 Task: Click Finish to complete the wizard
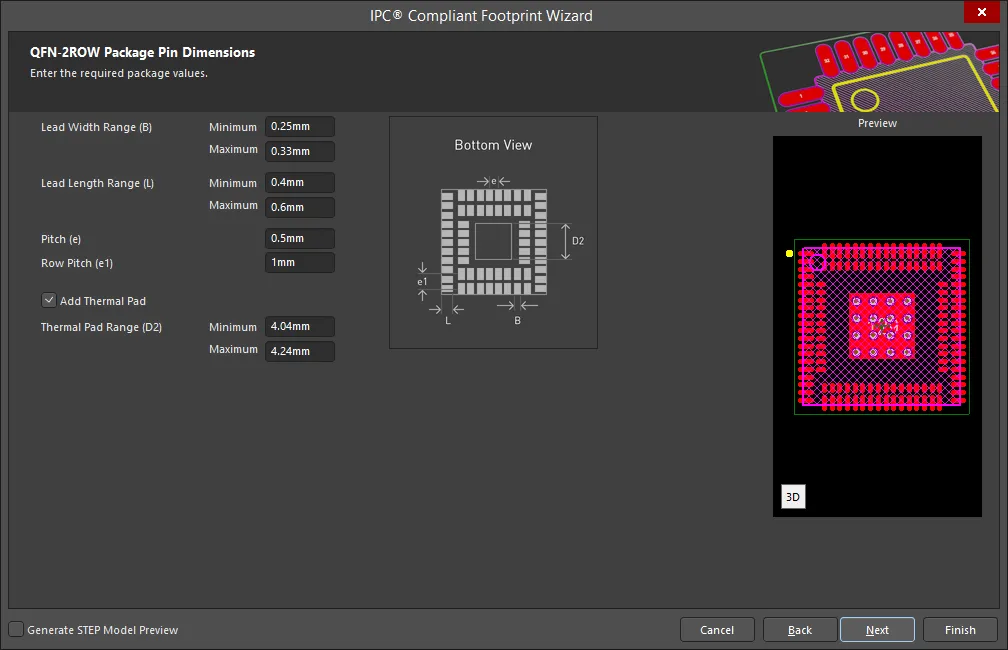pyautogui.click(x=960, y=630)
